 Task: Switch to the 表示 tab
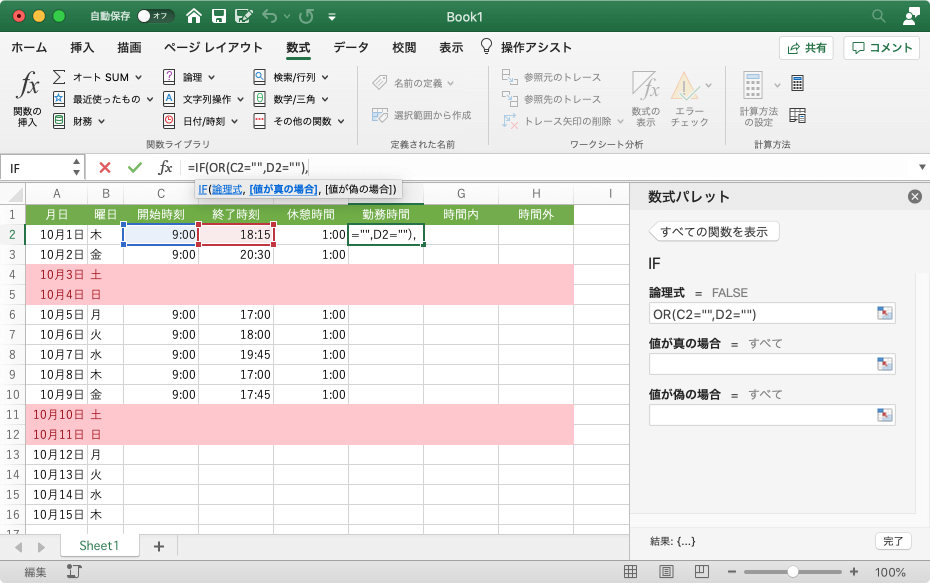click(451, 47)
